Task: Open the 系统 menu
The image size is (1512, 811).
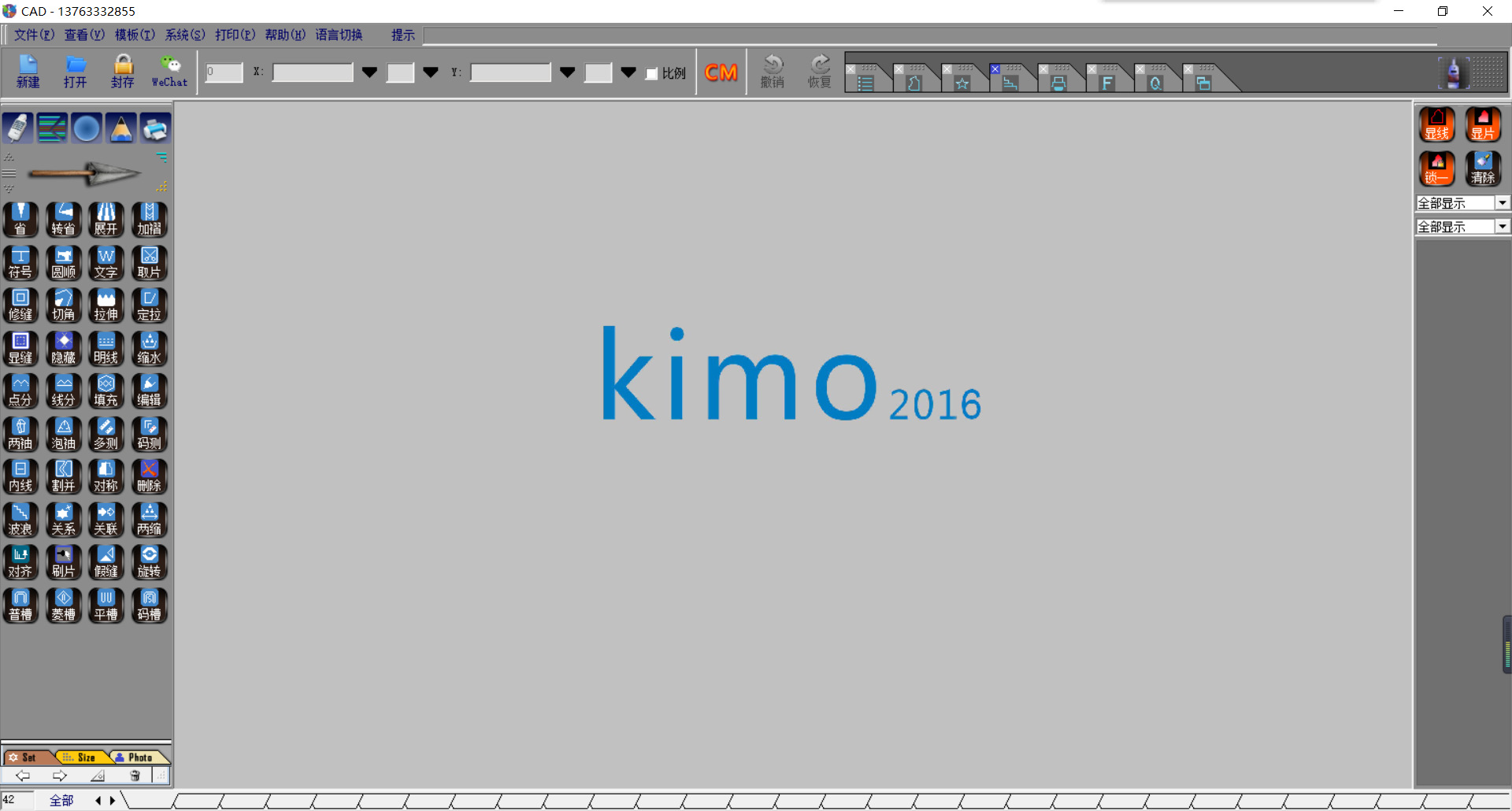Action: (185, 35)
